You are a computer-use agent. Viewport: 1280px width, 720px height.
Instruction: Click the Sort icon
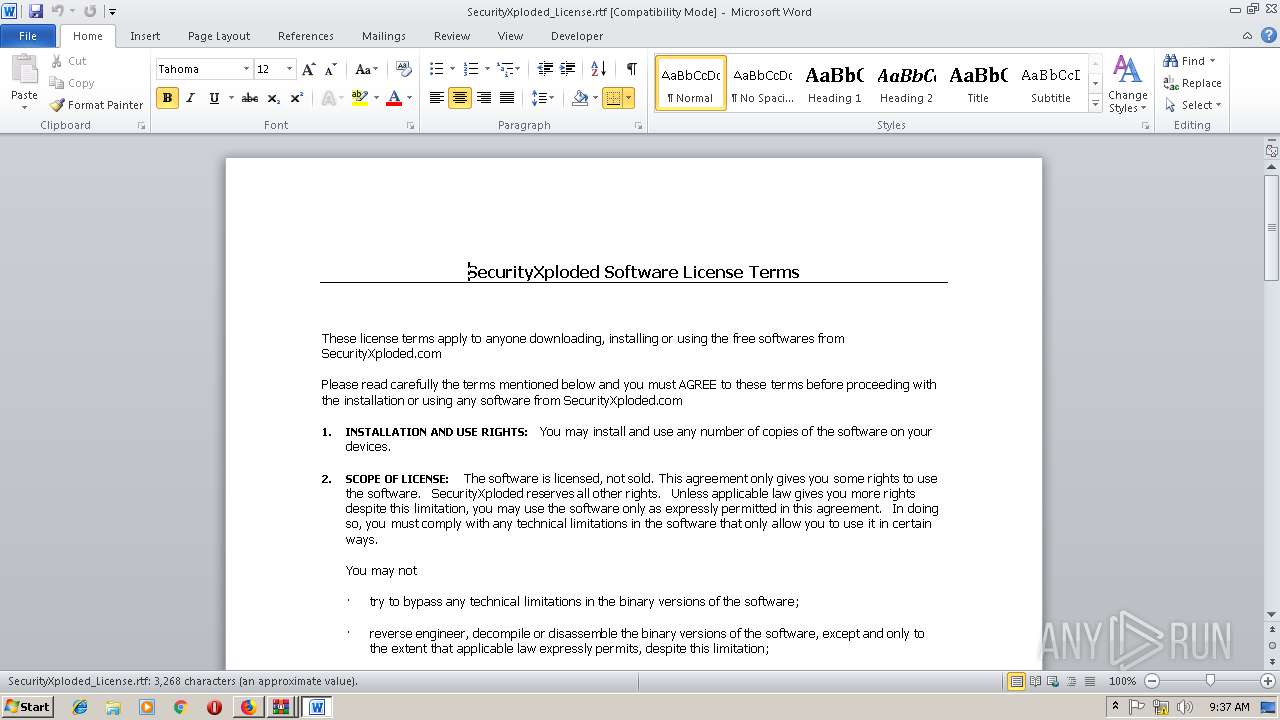[599, 69]
